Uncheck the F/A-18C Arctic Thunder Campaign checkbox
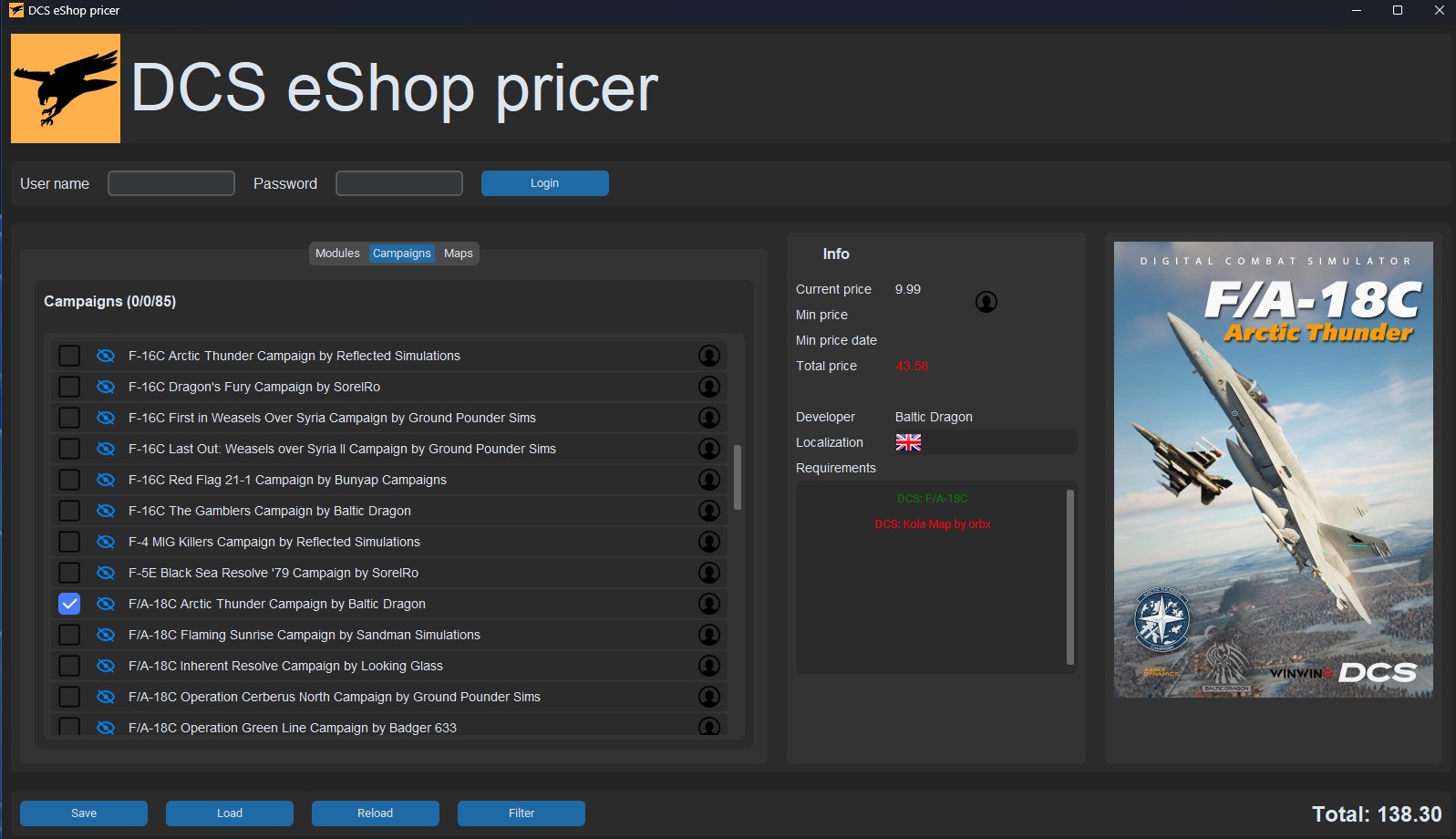The height and width of the screenshot is (839, 1456). pyautogui.click(x=69, y=604)
